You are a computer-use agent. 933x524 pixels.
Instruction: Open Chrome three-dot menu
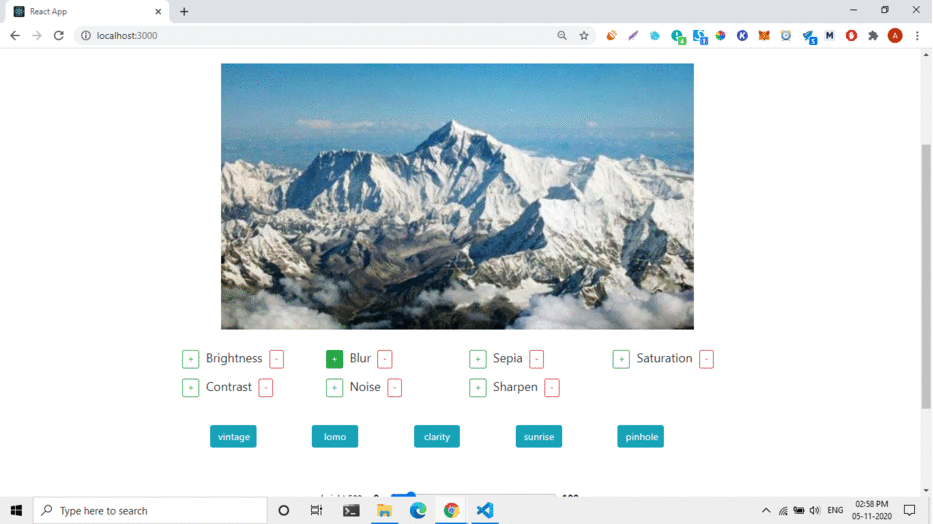click(918, 36)
